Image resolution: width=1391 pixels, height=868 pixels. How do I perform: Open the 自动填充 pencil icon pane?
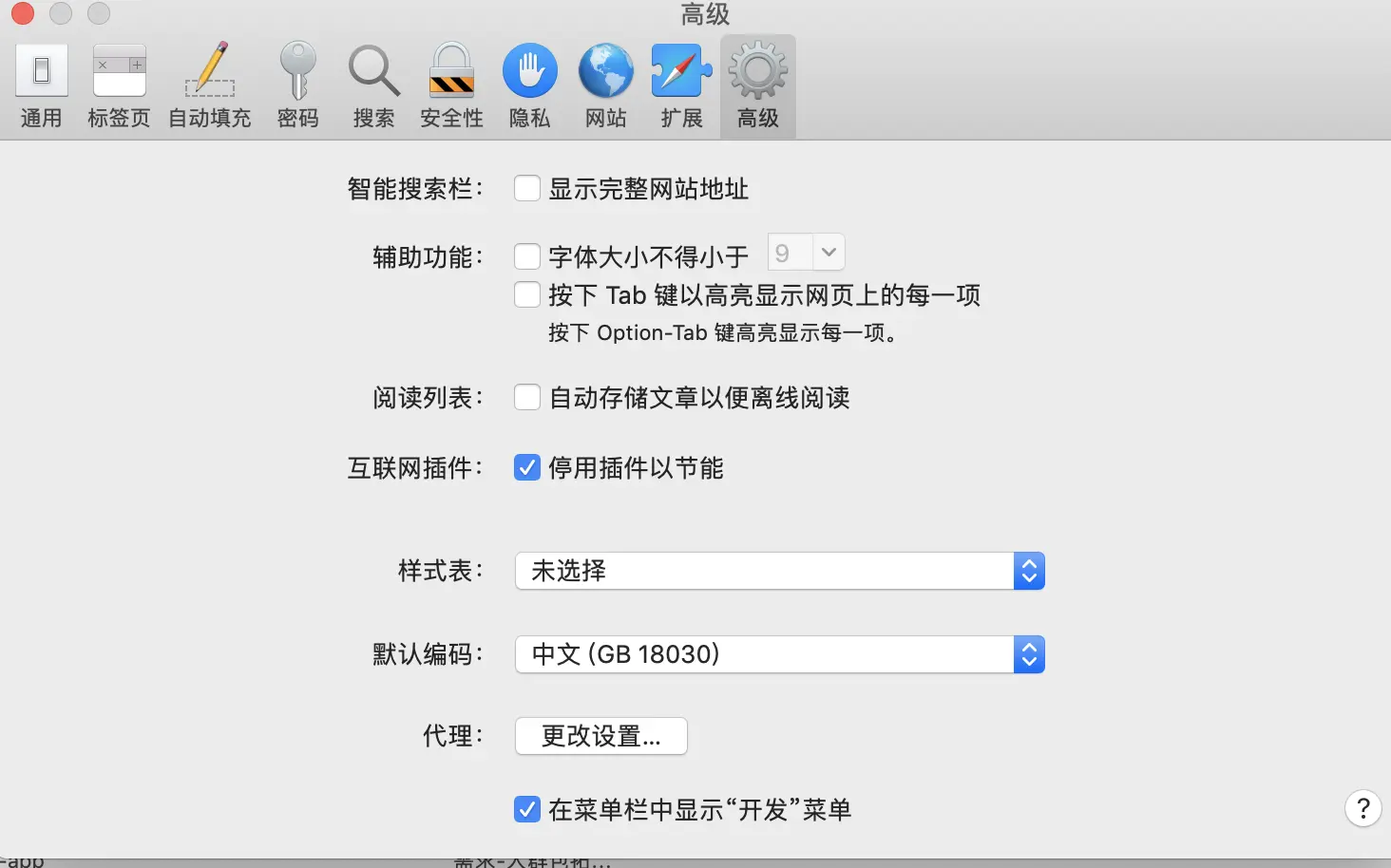pos(209,86)
